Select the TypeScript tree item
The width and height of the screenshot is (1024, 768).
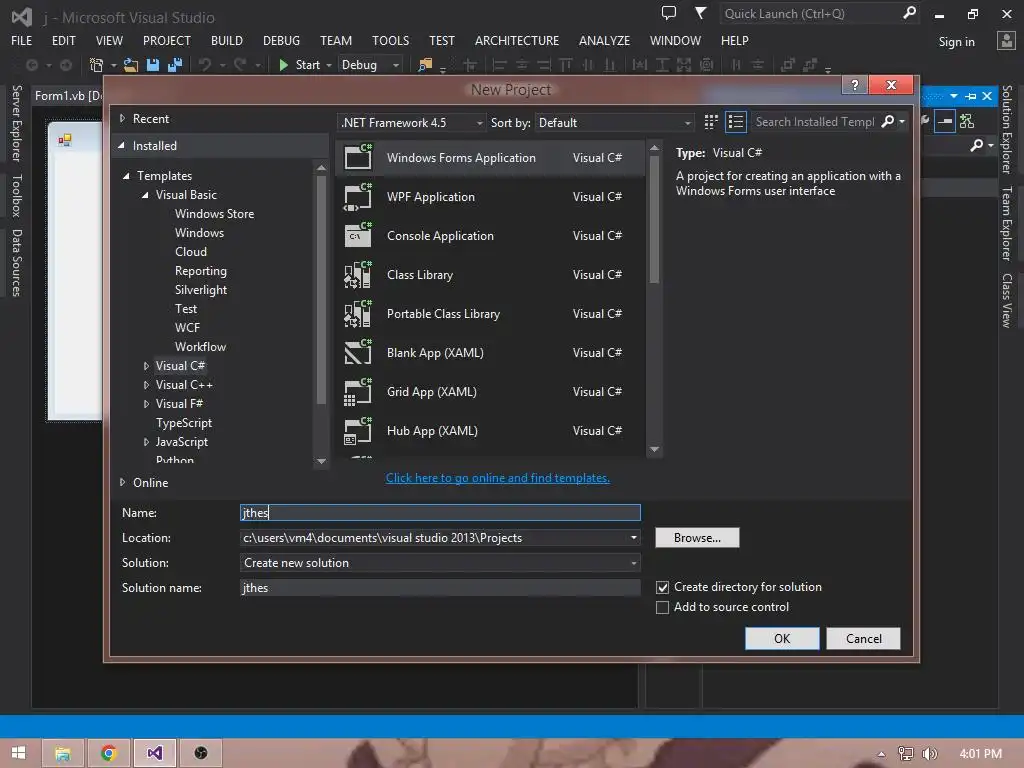point(184,423)
